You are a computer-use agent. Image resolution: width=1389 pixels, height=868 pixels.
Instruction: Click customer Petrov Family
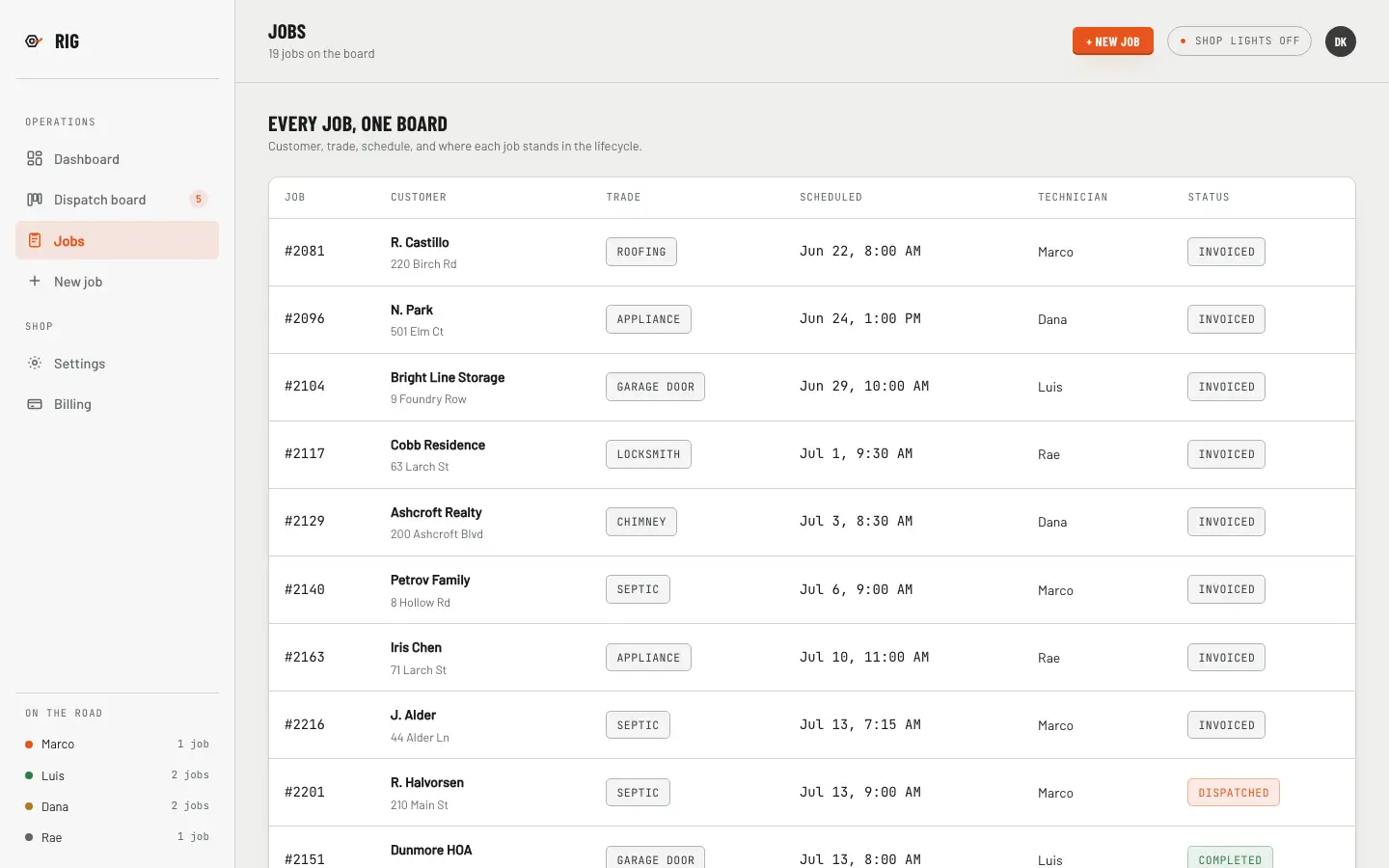(430, 580)
